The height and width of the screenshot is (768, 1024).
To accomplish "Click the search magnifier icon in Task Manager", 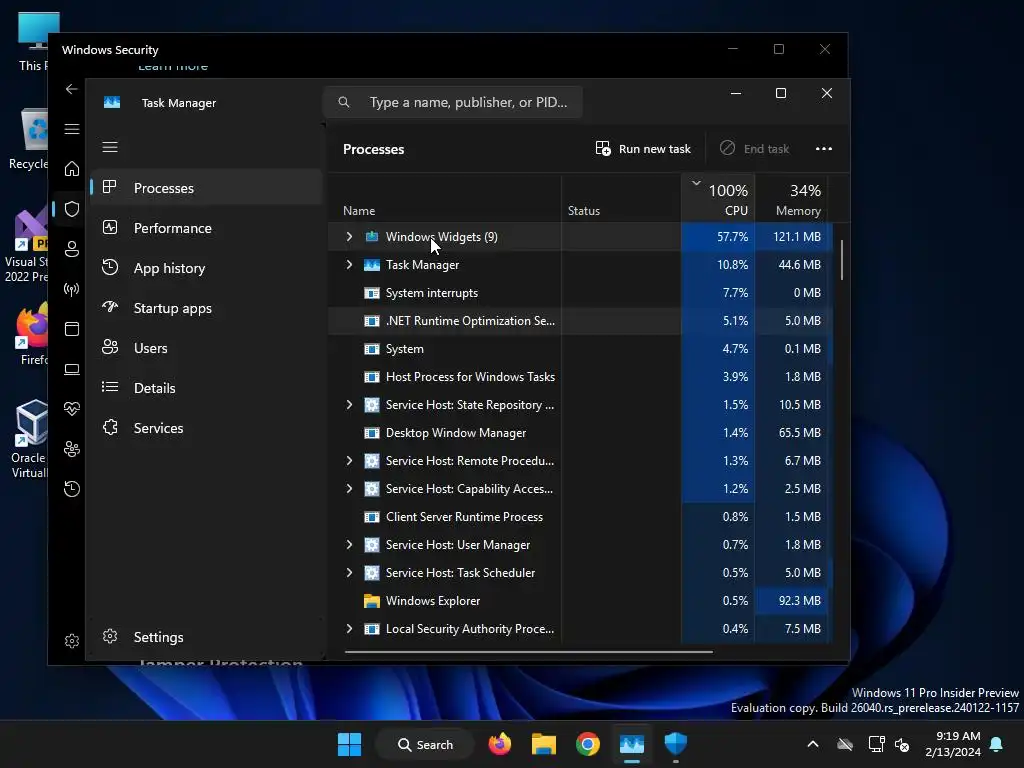I will pyautogui.click(x=344, y=103).
